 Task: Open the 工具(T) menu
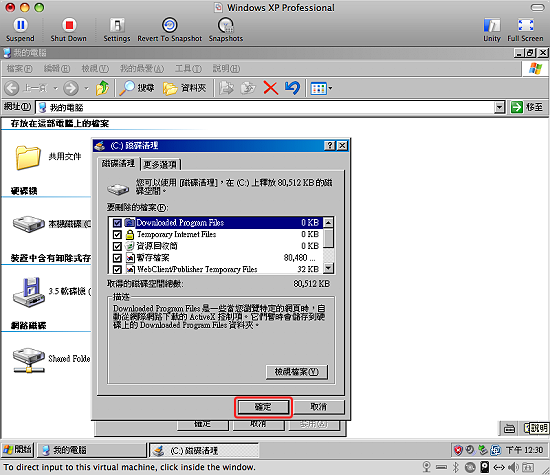[188, 68]
